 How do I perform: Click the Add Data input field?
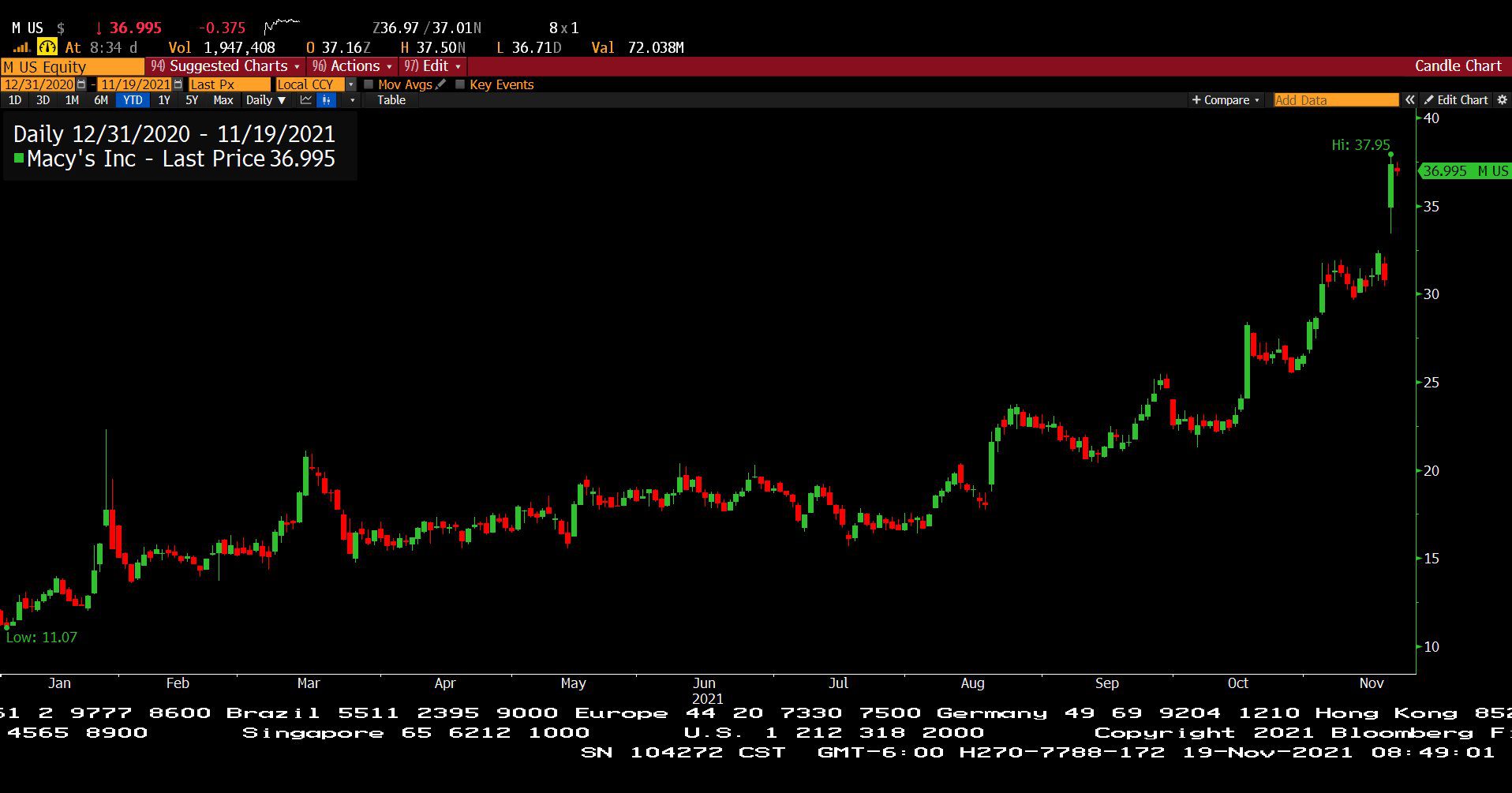[1336, 100]
